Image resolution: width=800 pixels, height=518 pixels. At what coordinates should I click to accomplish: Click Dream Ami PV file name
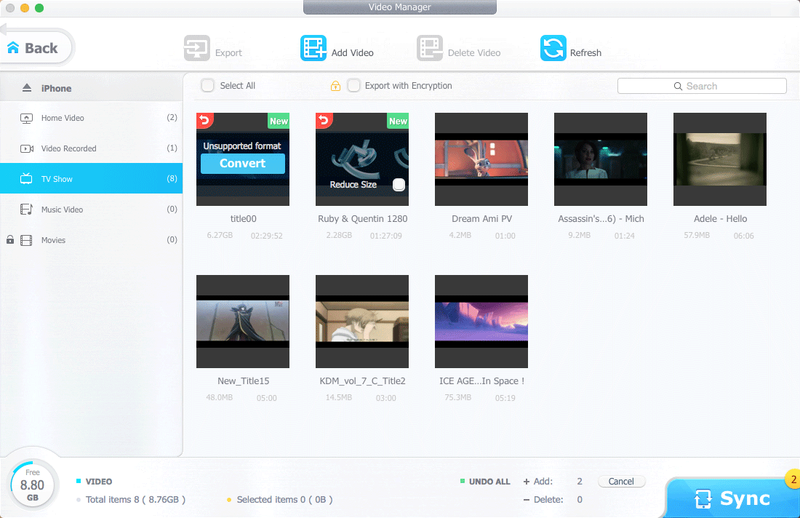[x=481, y=218]
